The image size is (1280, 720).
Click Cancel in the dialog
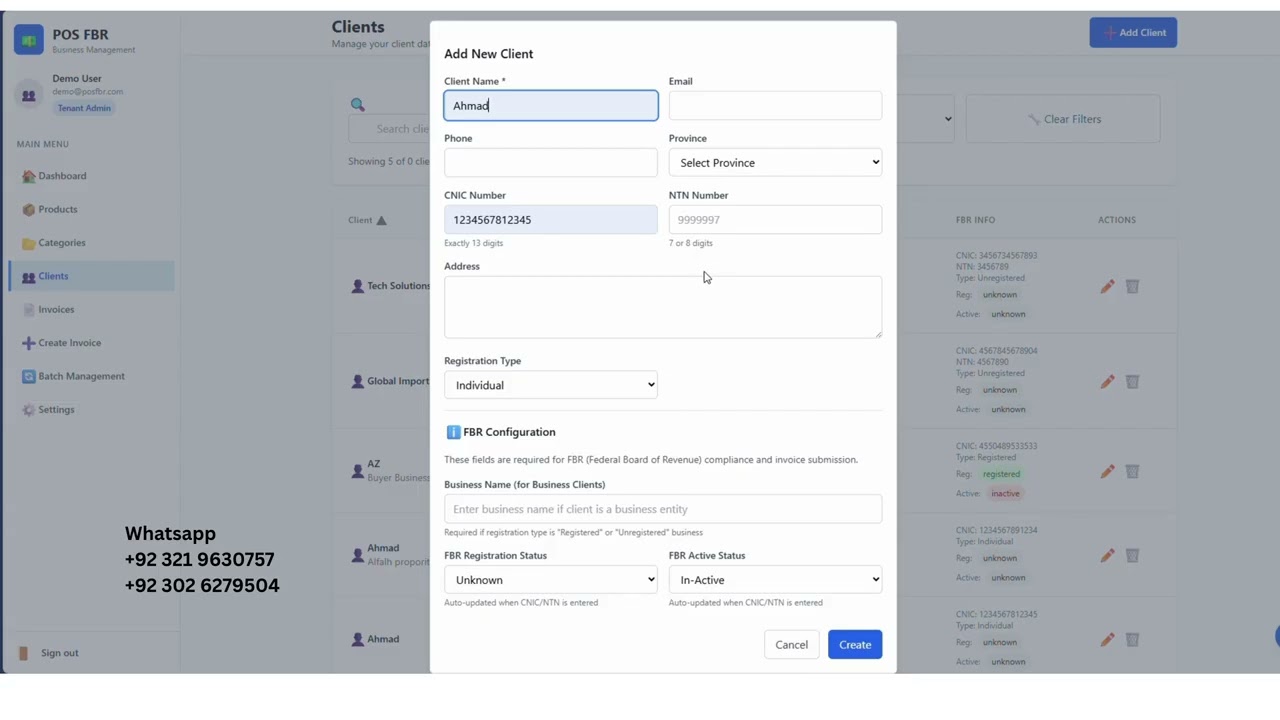[x=791, y=645]
